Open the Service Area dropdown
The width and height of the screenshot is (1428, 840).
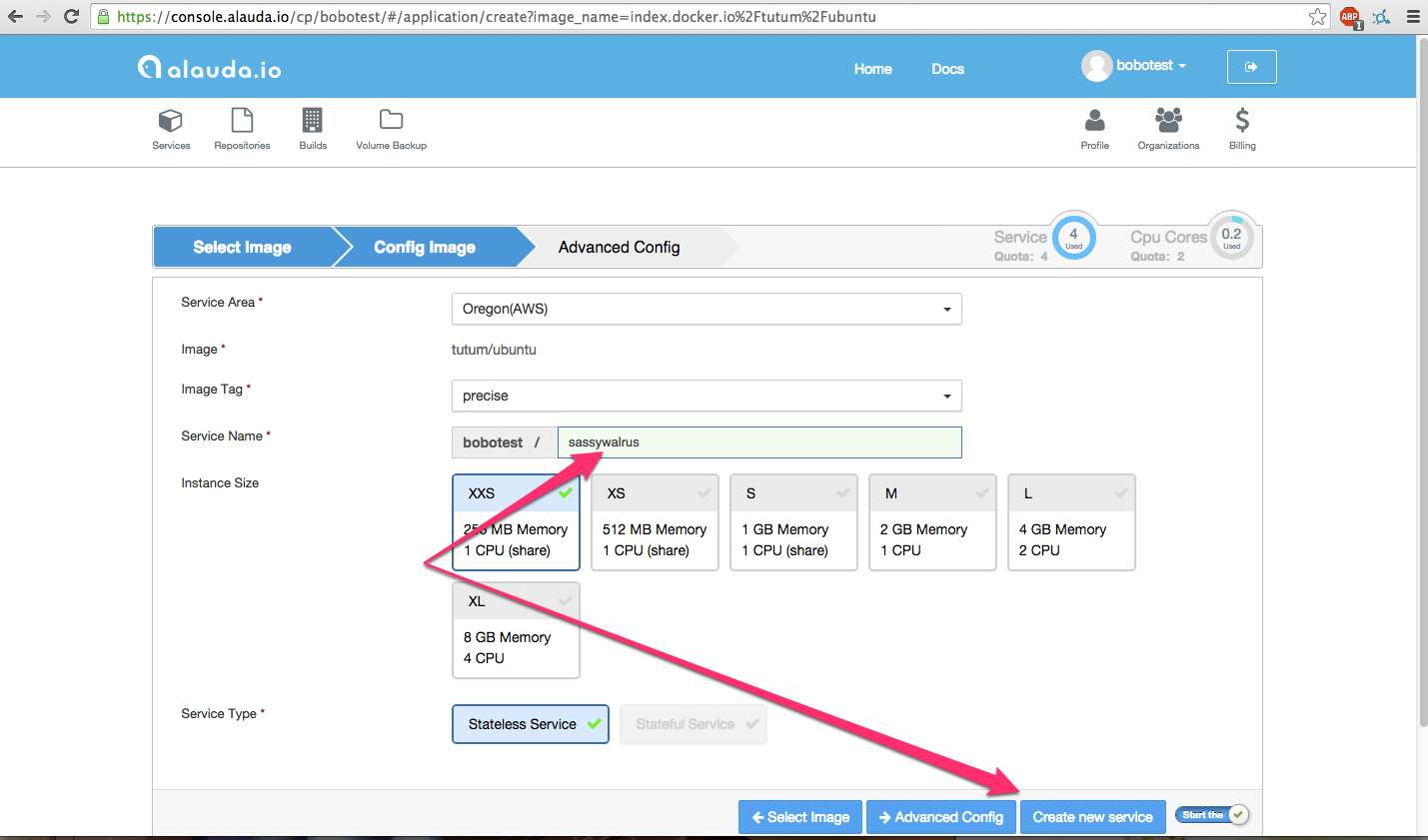pyautogui.click(x=707, y=309)
